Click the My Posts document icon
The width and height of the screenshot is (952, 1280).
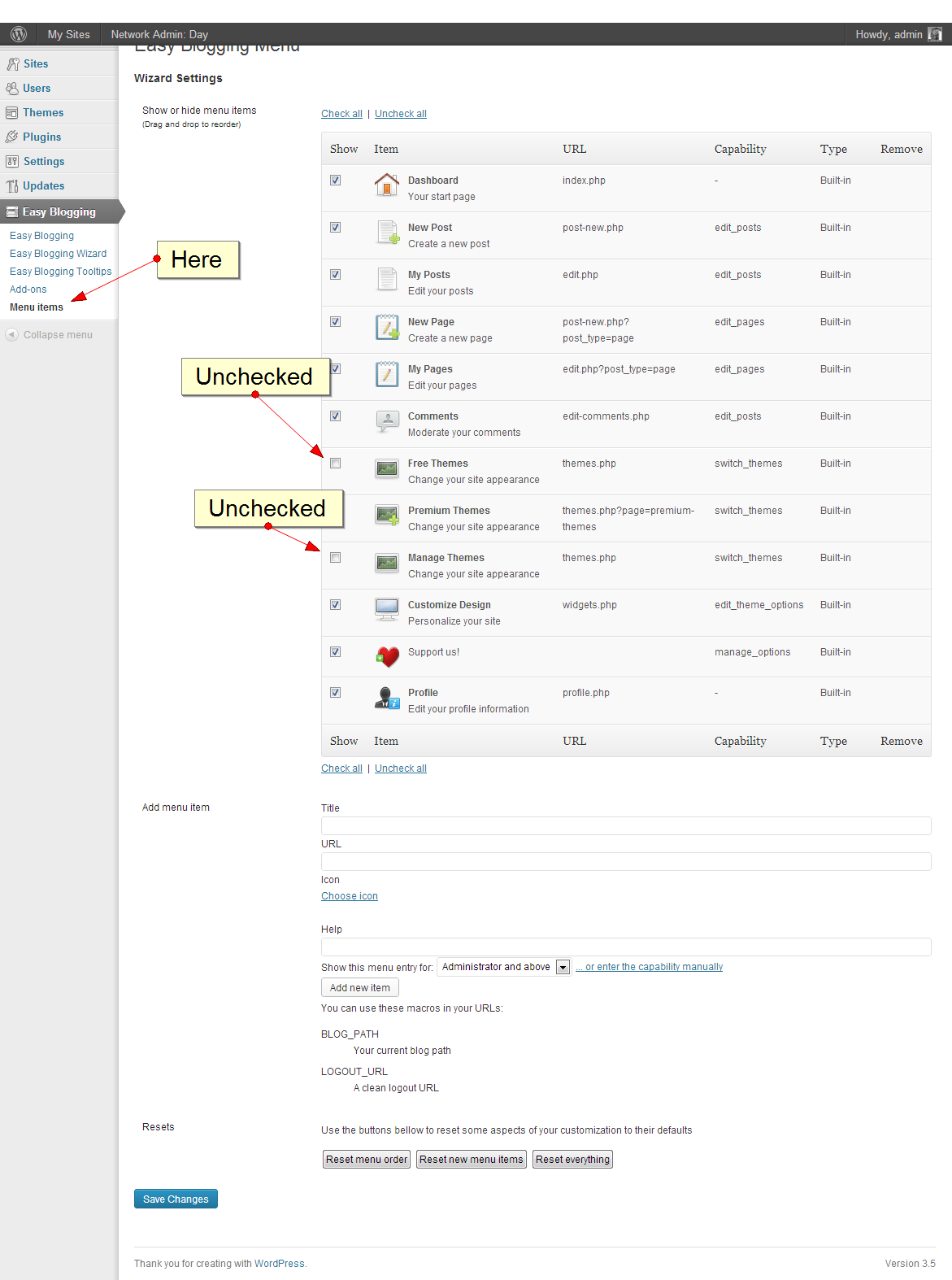pos(387,280)
